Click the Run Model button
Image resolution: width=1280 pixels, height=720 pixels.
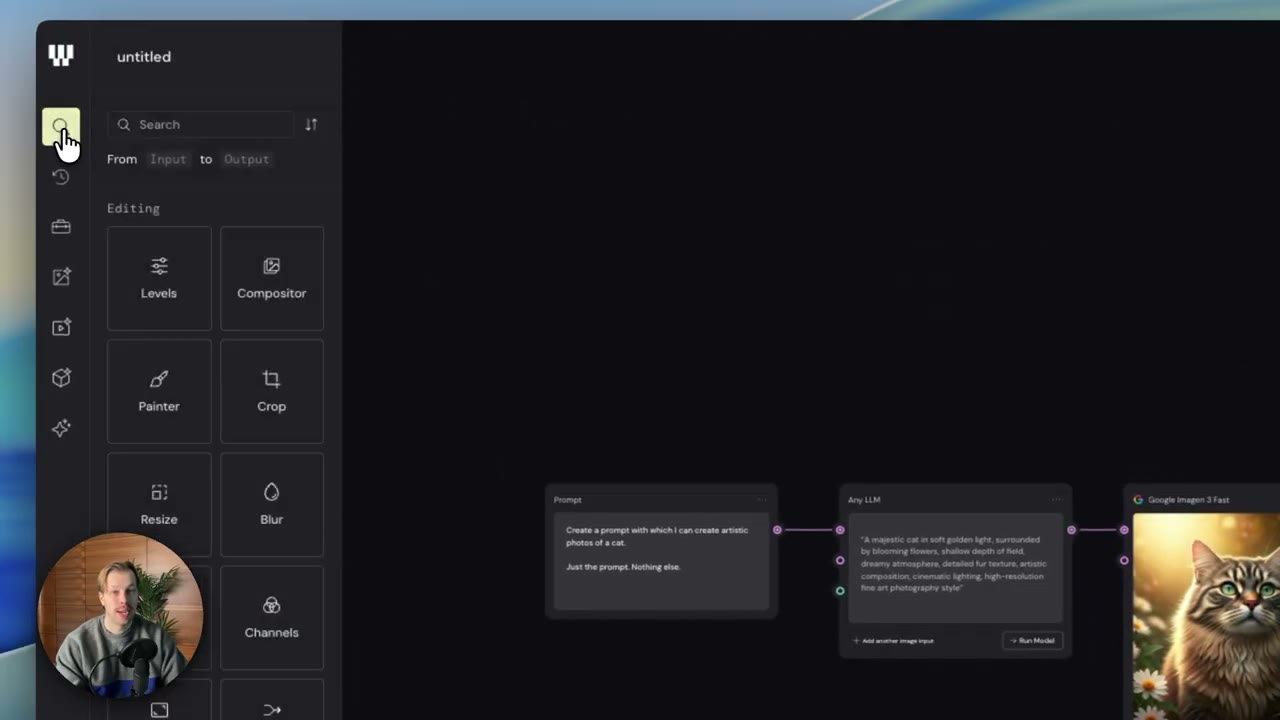click(1032, 640)
